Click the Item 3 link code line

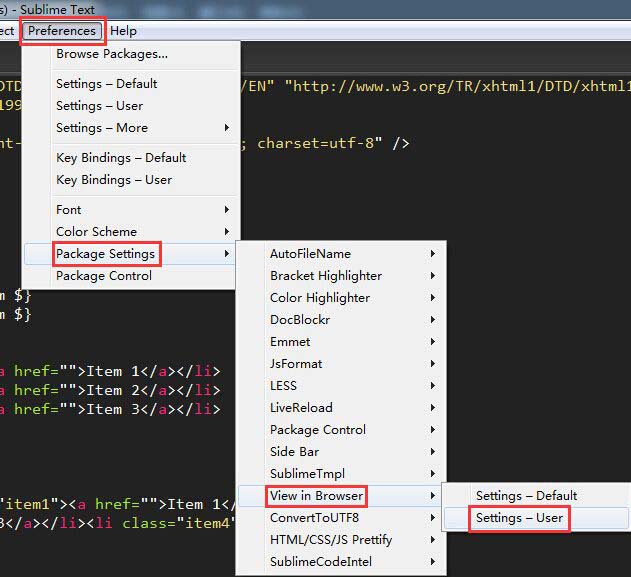(x=110, y=409)
